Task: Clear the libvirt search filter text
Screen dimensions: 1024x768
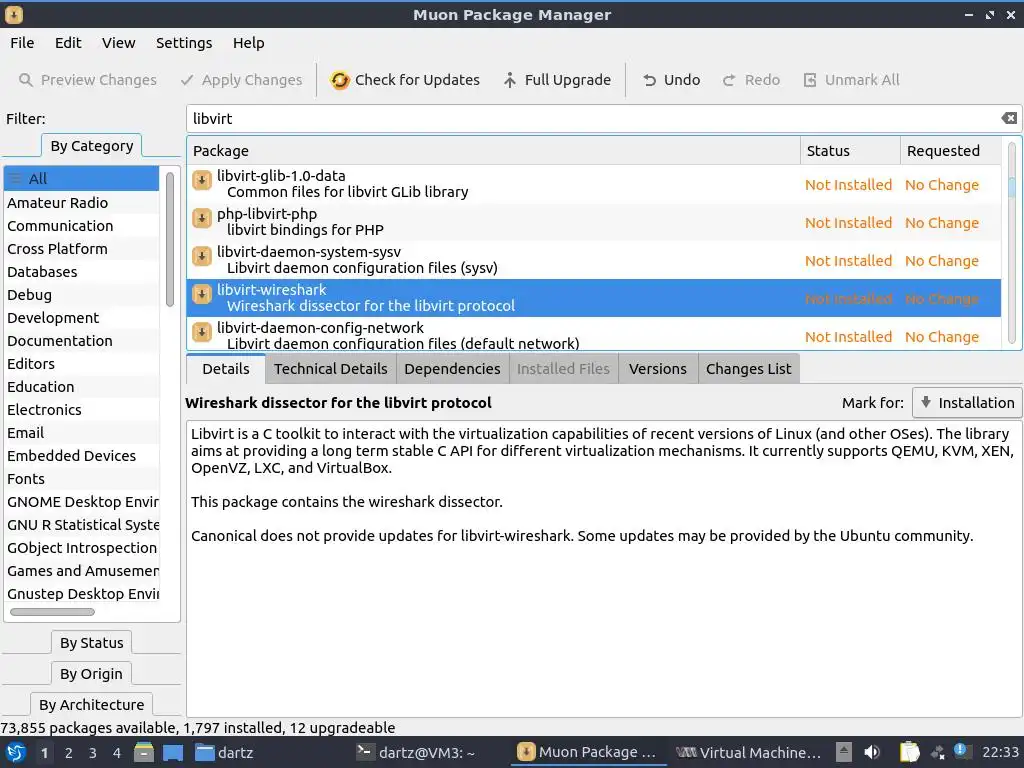Action: (1008, 118)
